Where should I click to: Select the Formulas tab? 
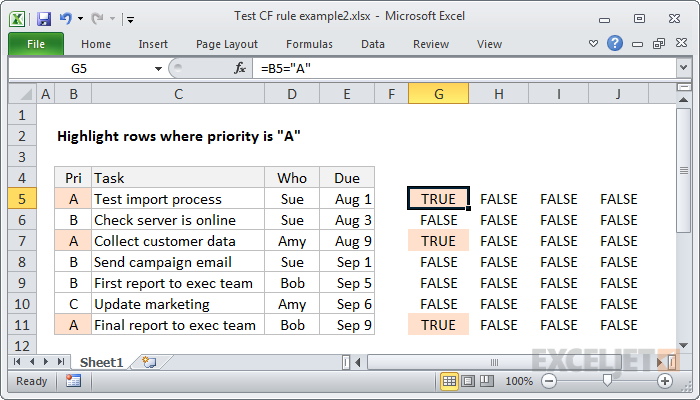click(309, 44)
